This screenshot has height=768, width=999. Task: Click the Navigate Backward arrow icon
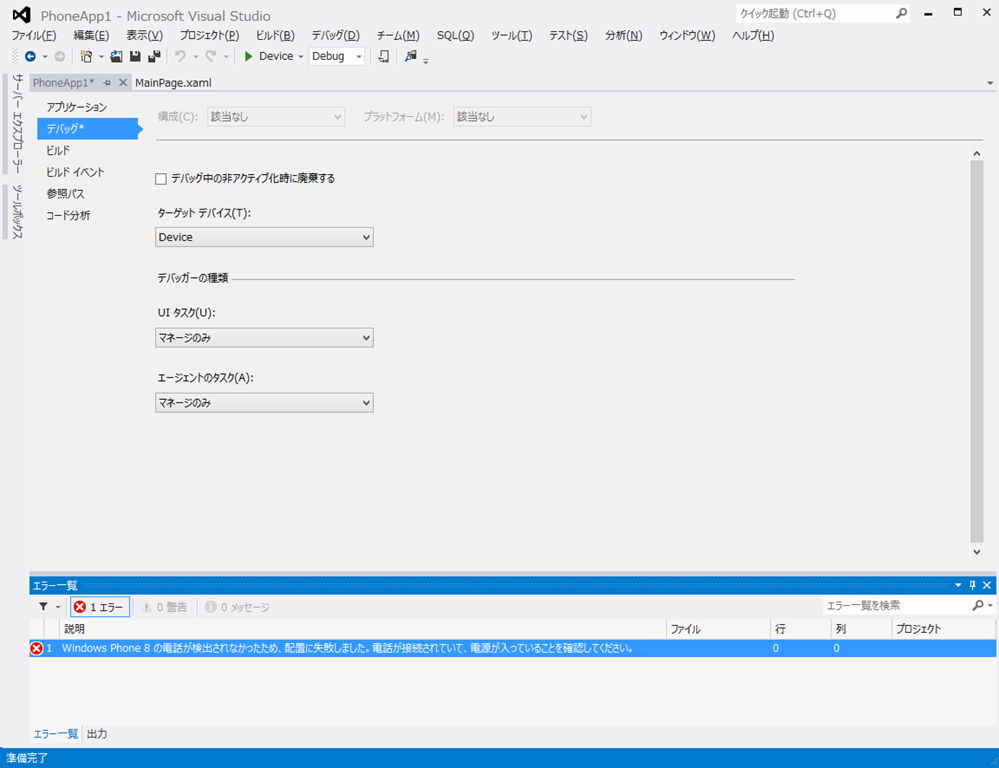click(30, 57)
